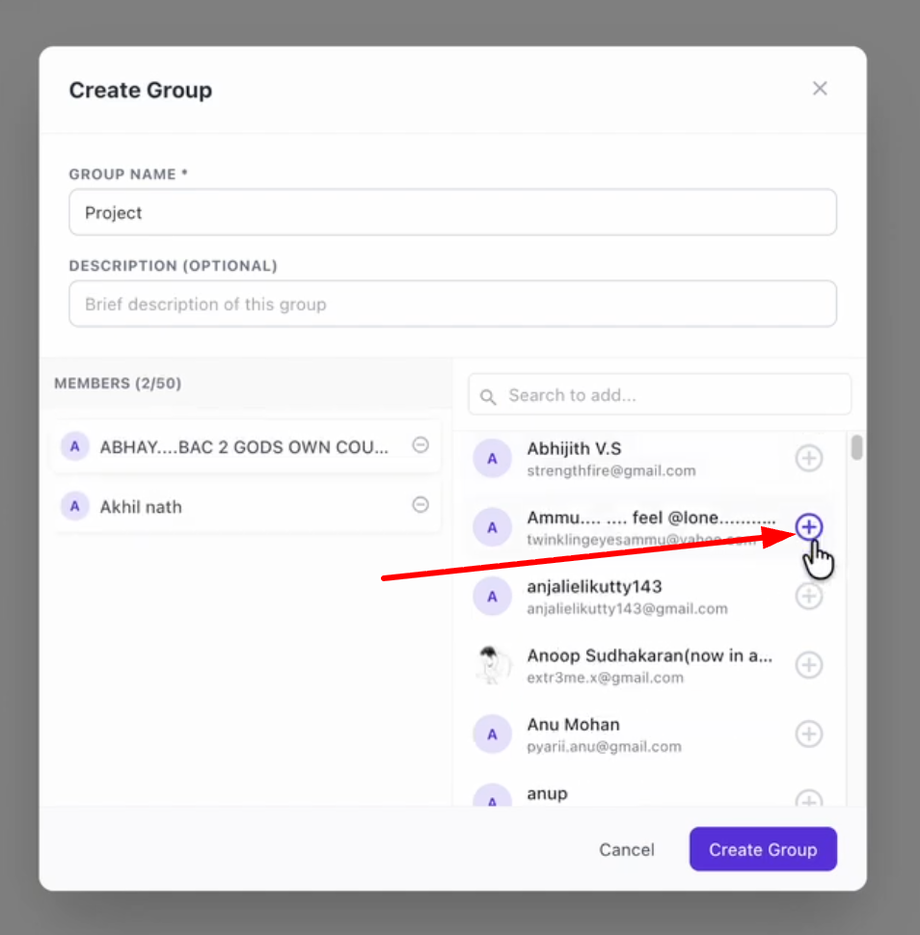Add Abhijith V.S using the plus icon
The image size is (920, 935).
809,458
